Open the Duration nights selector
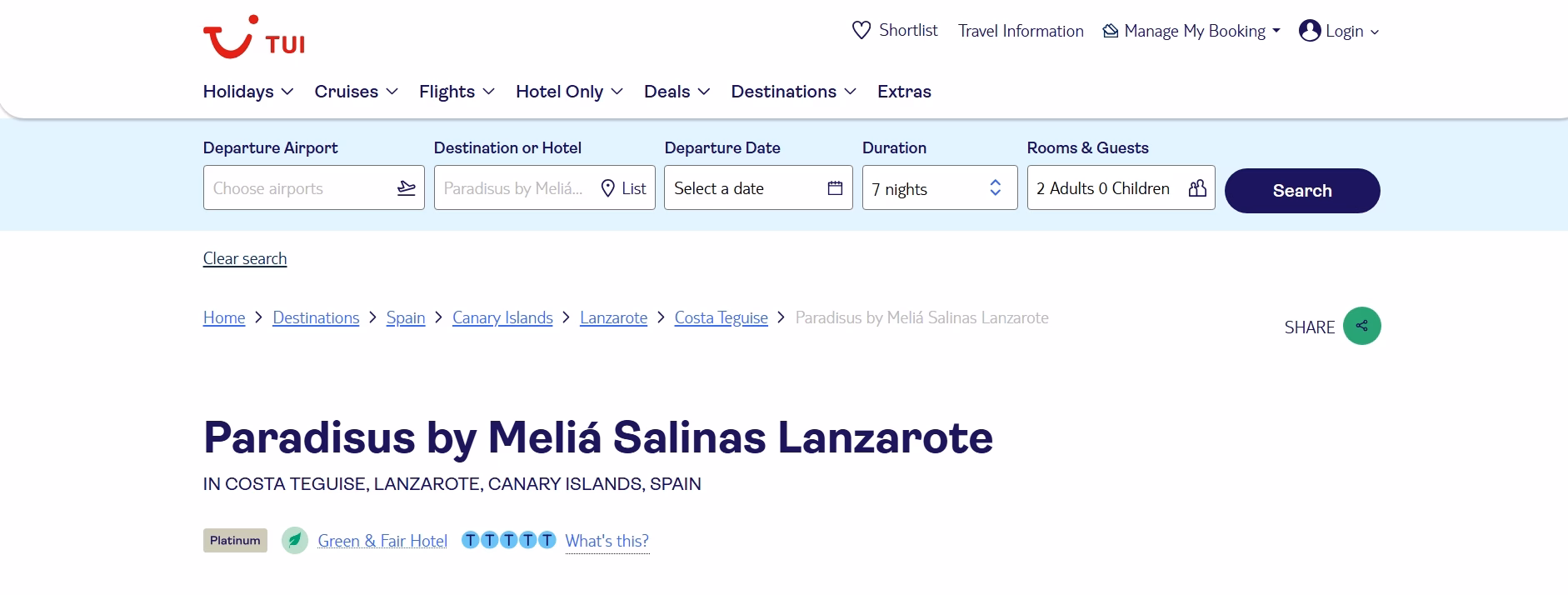Viewport: 1568px width, 595px height. click(x=939, y=189)
